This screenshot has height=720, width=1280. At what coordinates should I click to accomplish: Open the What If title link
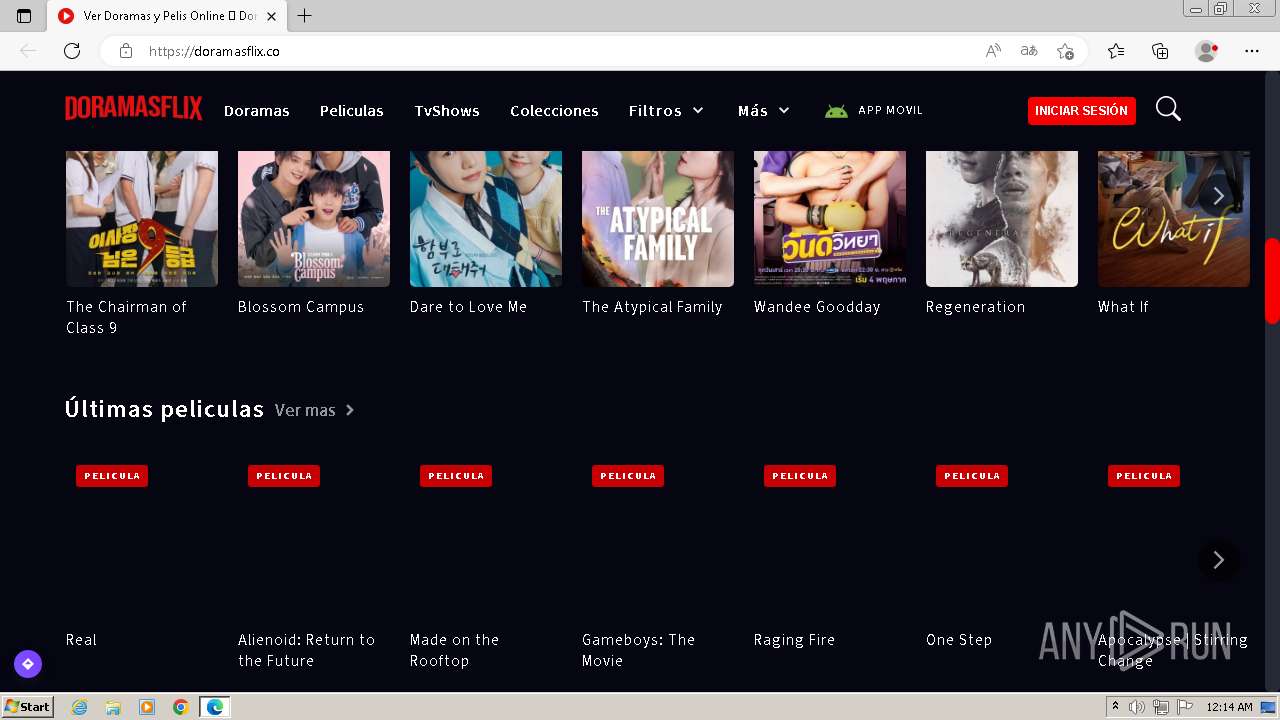(1123, 307)
